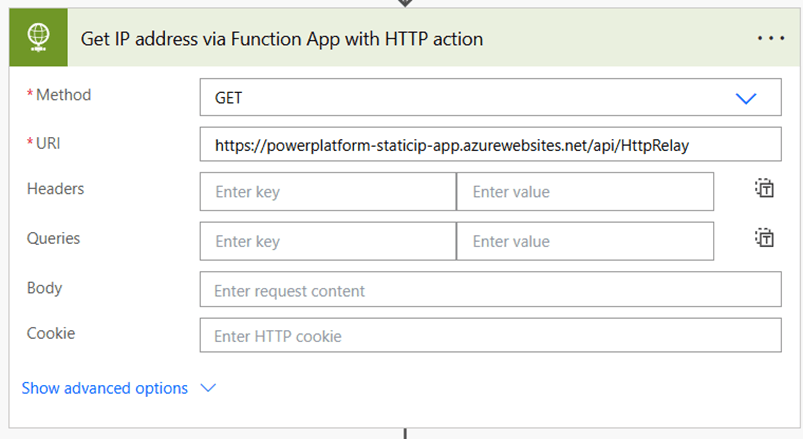This screenshot has height=439, width=803.
Task: Focus the Queries 'Enter key' field
Action: (328, 241)
